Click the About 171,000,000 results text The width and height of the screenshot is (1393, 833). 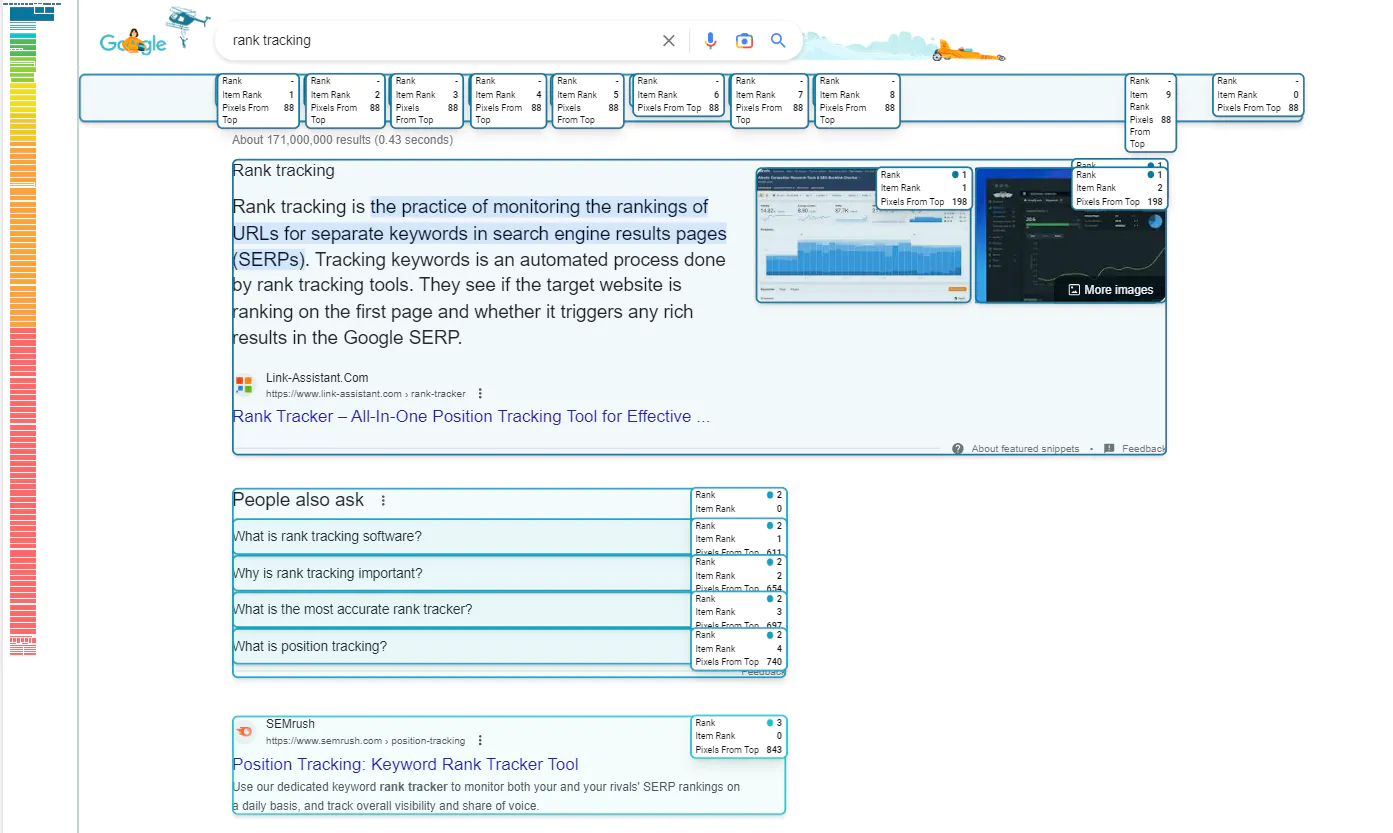pyautogui.click(x=342, y=140)
